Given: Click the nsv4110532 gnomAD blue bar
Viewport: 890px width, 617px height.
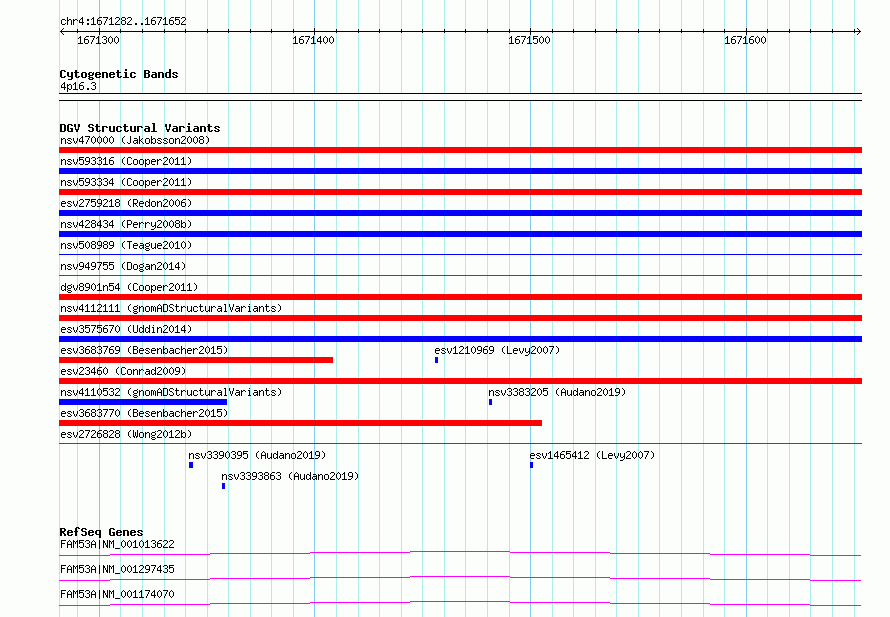Looking at the screenshot, I should click(x=143, y=402).
